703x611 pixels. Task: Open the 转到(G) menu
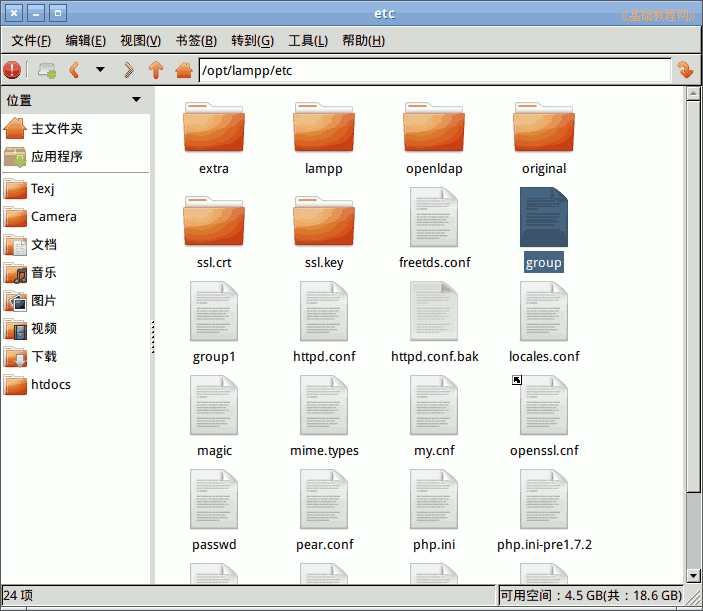[252, 41]
